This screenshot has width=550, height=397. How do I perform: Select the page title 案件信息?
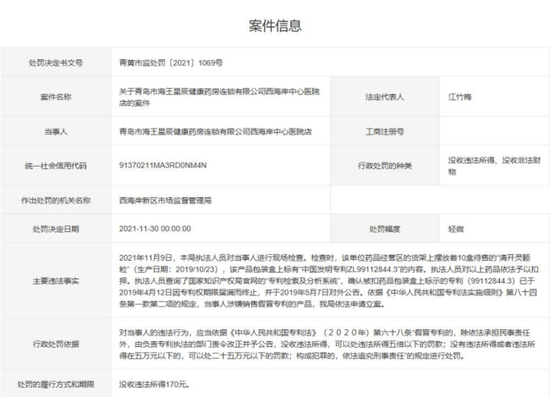pos(275,26)
